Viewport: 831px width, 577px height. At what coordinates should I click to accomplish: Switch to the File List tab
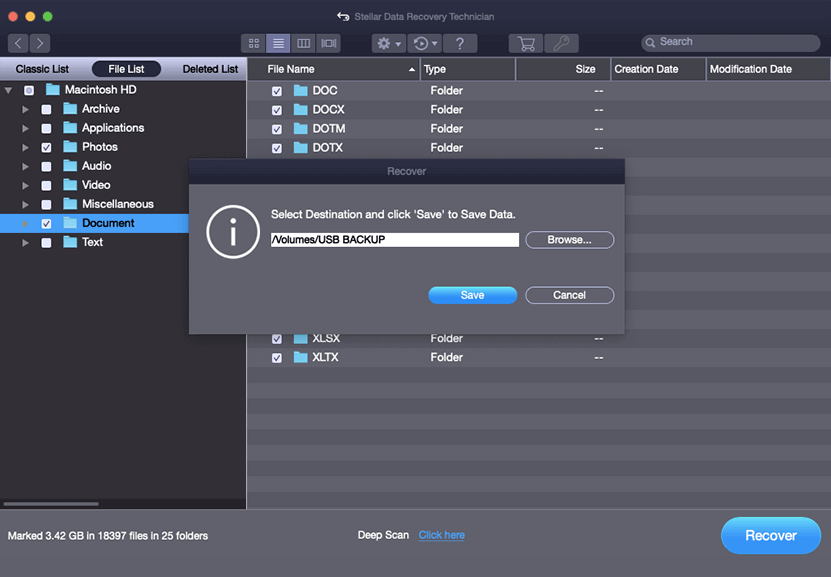coord(126,69)
